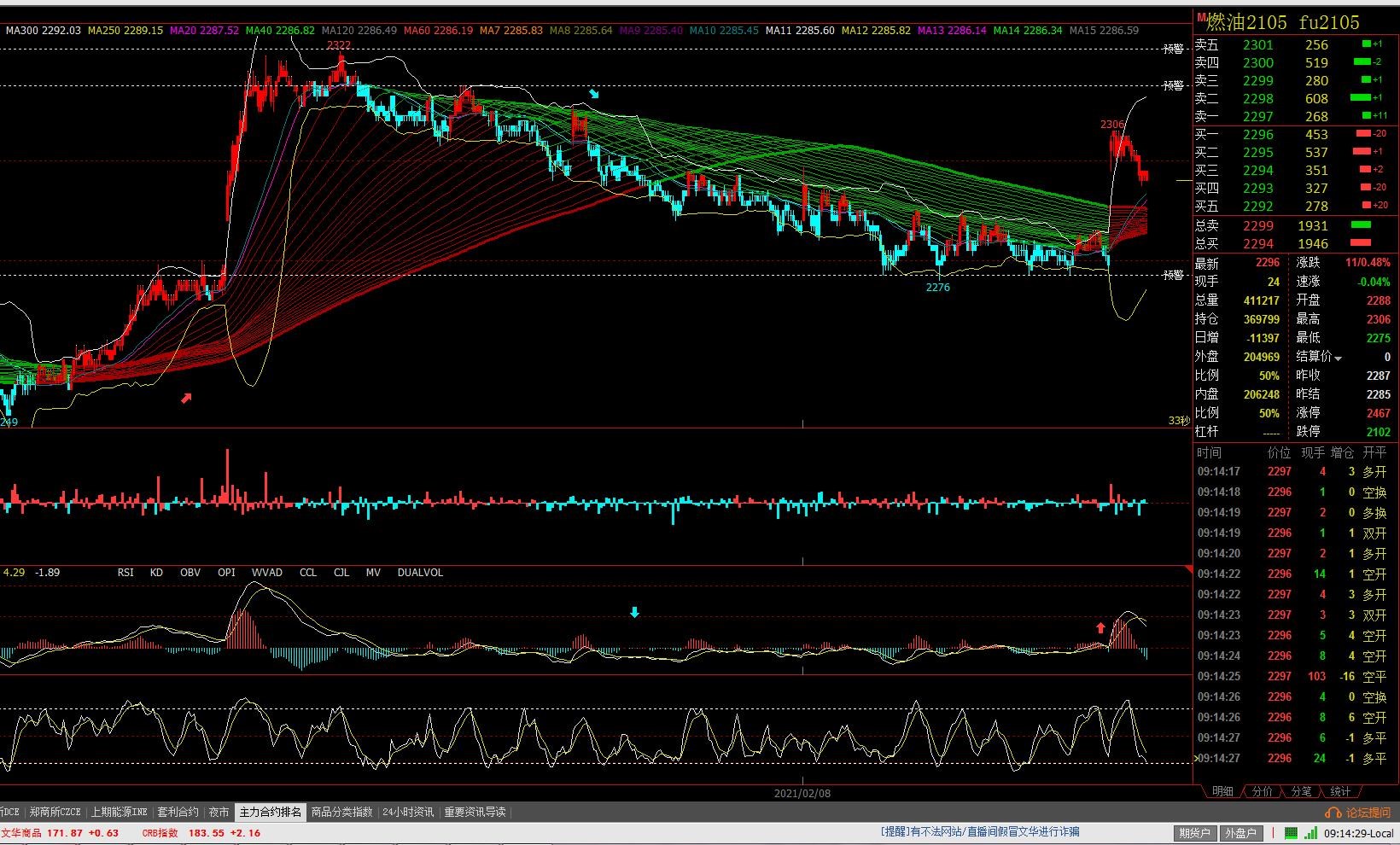Click the 卖一 ask price 2297
The height and width of the screenshot is (845, 1400).
pos(1257,117)
